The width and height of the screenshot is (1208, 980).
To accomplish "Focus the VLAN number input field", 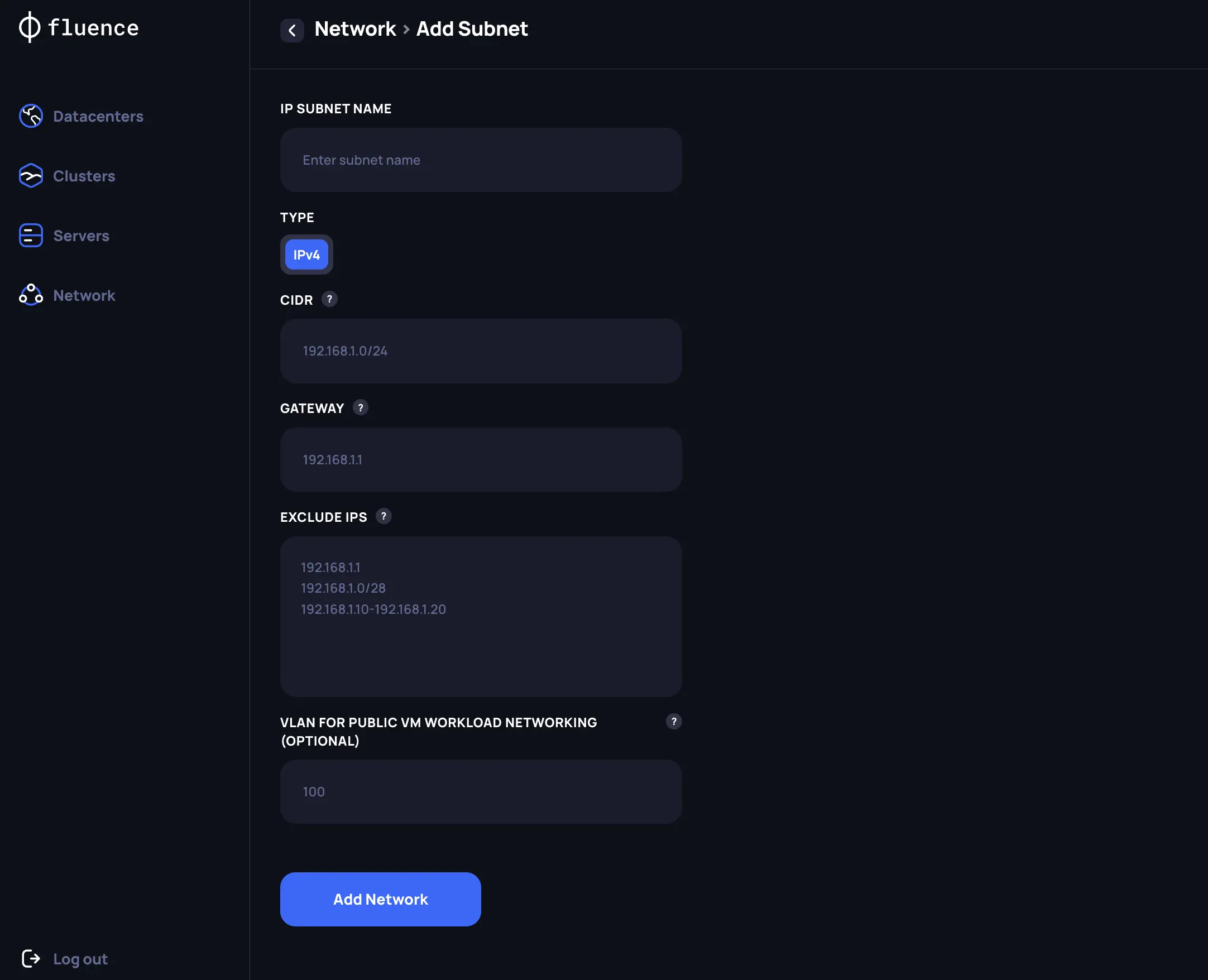I will [x=481, y=791].
